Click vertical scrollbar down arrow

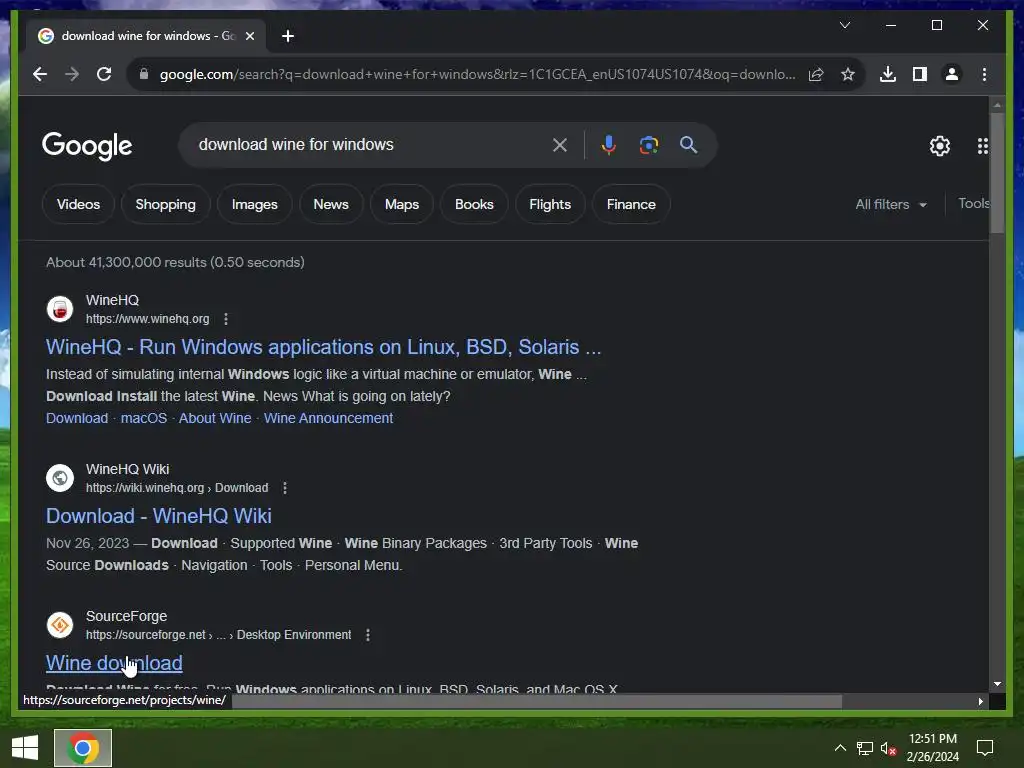pos(997,684)
